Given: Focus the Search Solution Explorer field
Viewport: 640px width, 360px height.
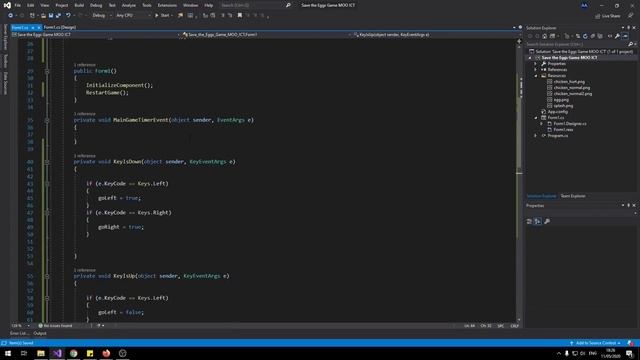Looking at the screenshot, I should (578, 44).
